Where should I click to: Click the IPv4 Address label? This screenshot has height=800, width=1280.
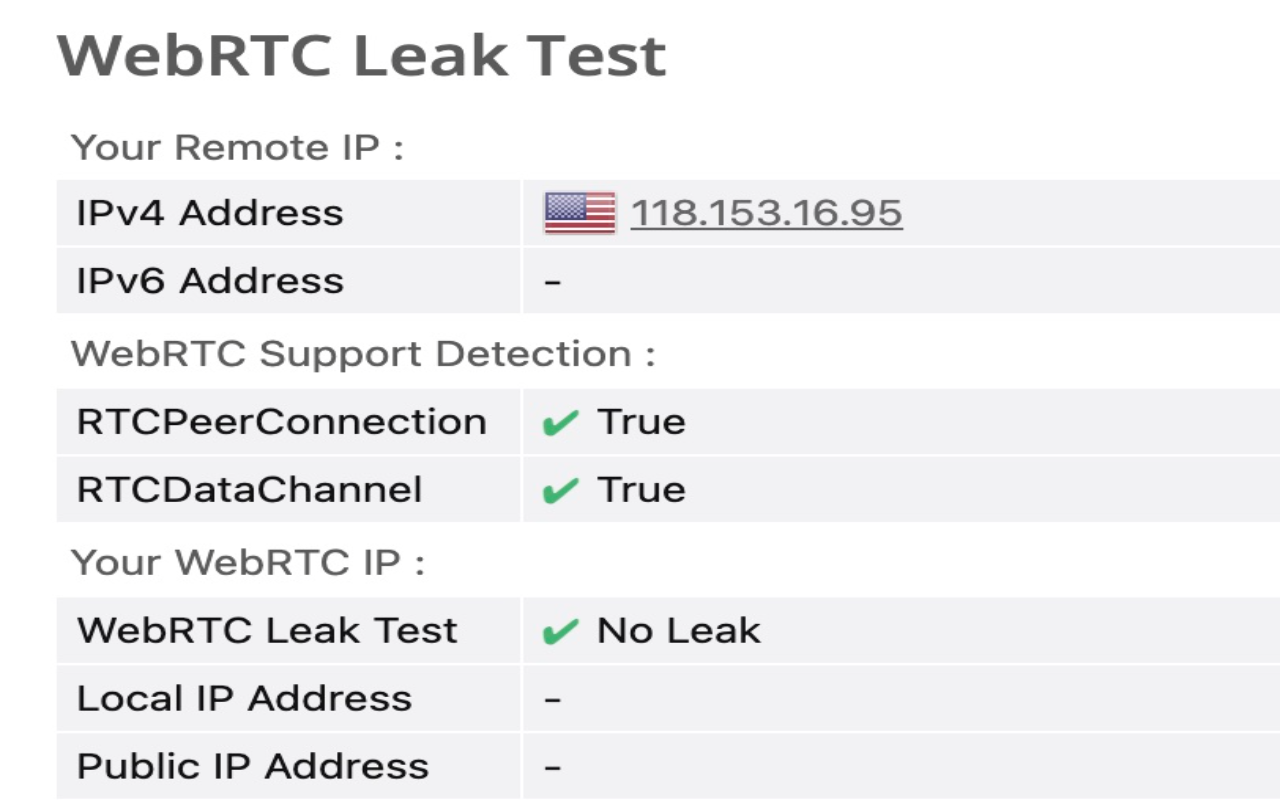(210, 213)
